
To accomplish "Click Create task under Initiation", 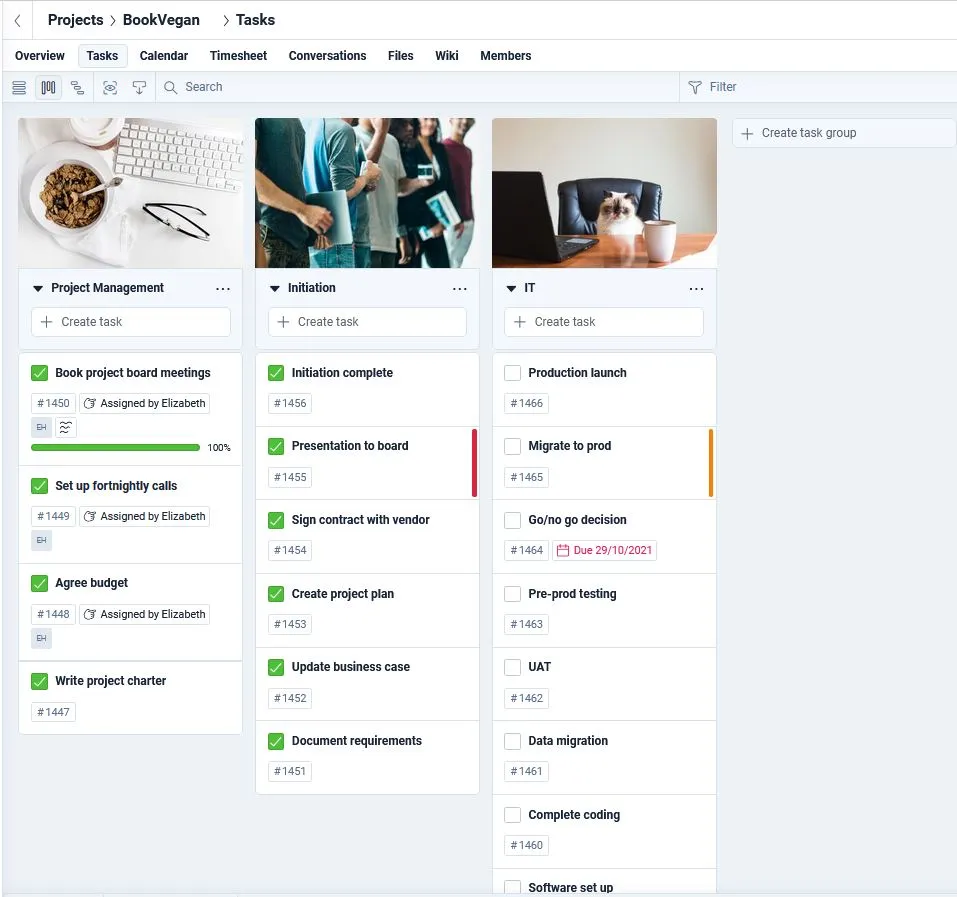I will (367, 322).
